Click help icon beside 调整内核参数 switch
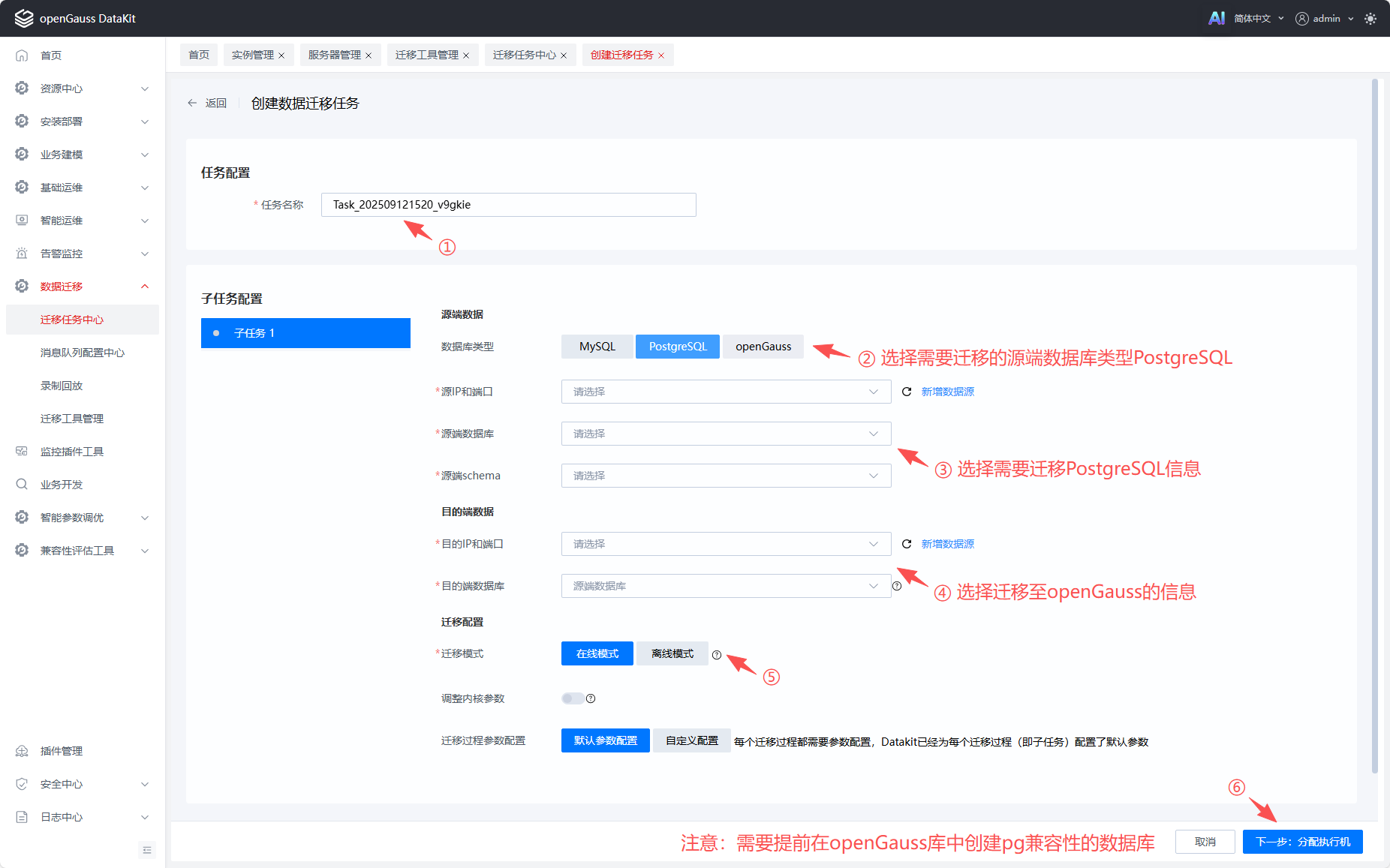The image size is (1390, 868). tap(591, 698)
